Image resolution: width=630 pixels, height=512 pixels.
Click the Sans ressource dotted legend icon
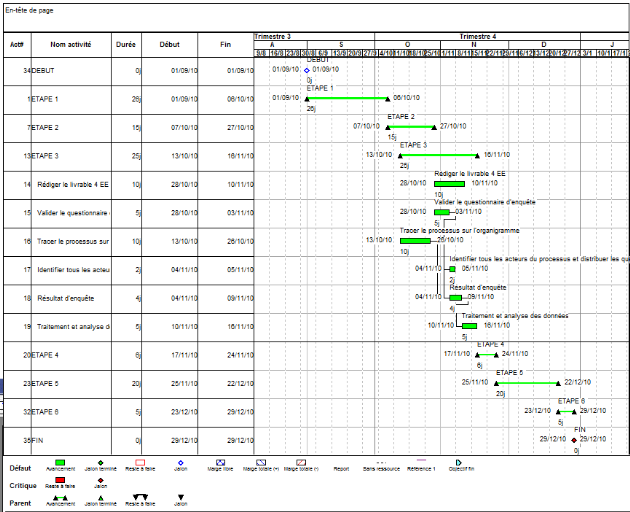(x=381, y=463)
